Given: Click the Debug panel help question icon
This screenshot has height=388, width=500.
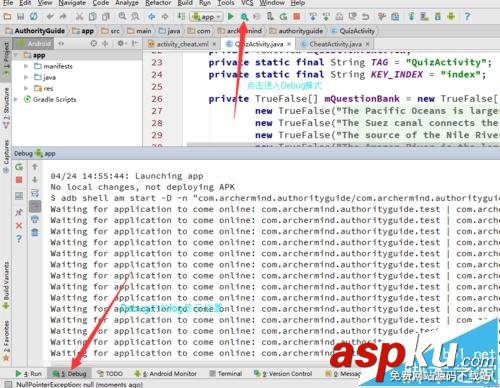Looking at the screenshot, I should 19,239.
